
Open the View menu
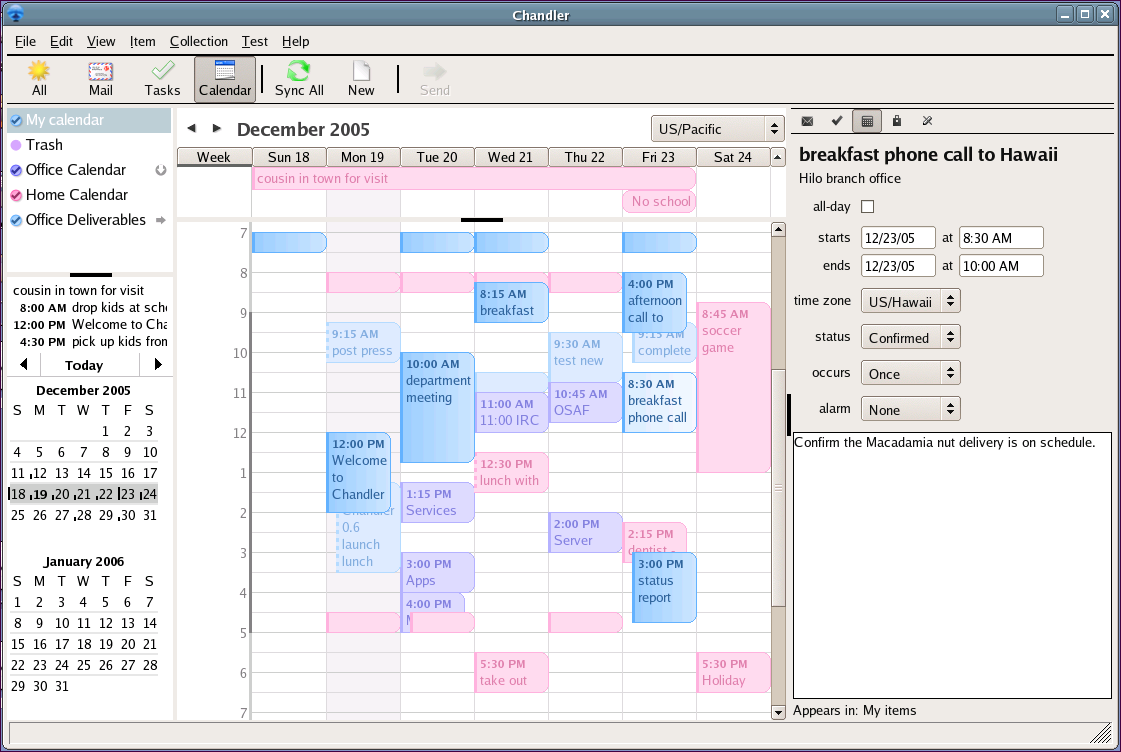pos(101,41)
